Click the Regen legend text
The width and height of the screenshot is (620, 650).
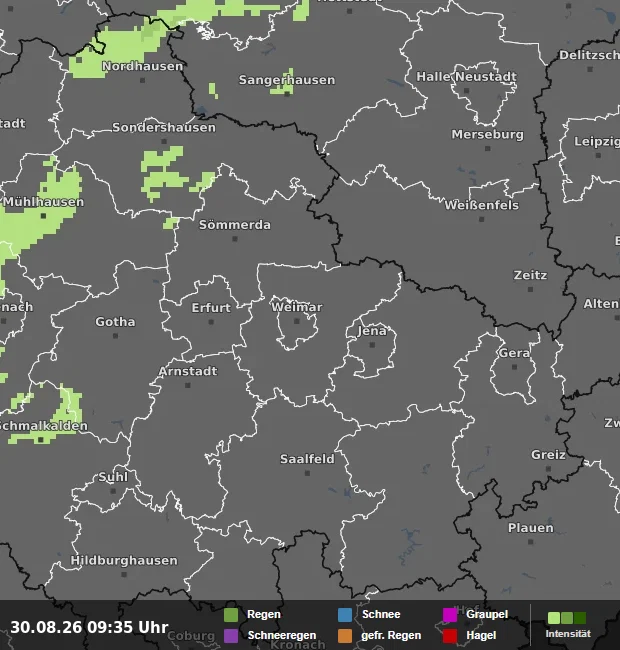tap(264, 614)
